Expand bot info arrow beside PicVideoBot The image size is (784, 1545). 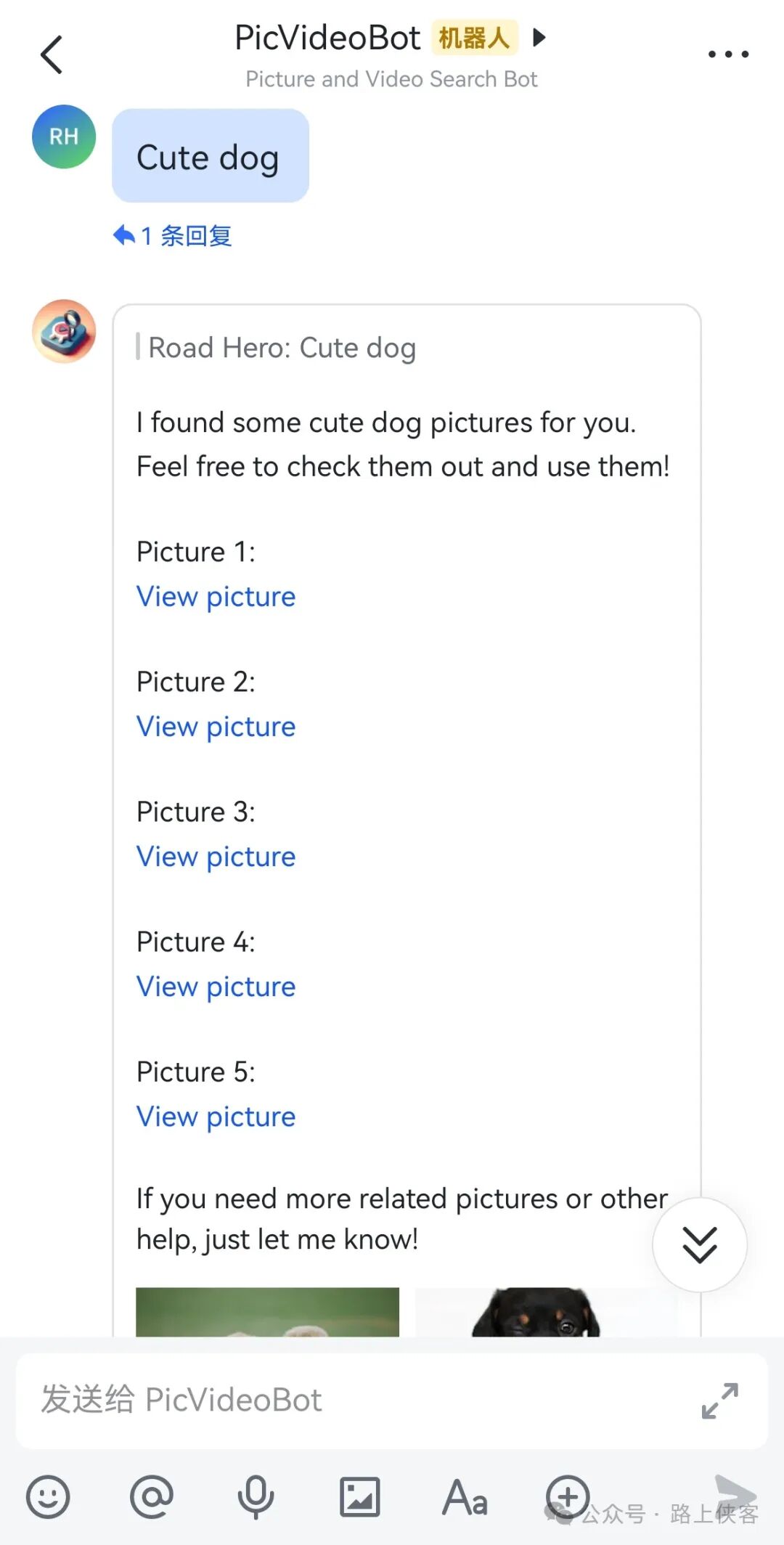[539, 37]
